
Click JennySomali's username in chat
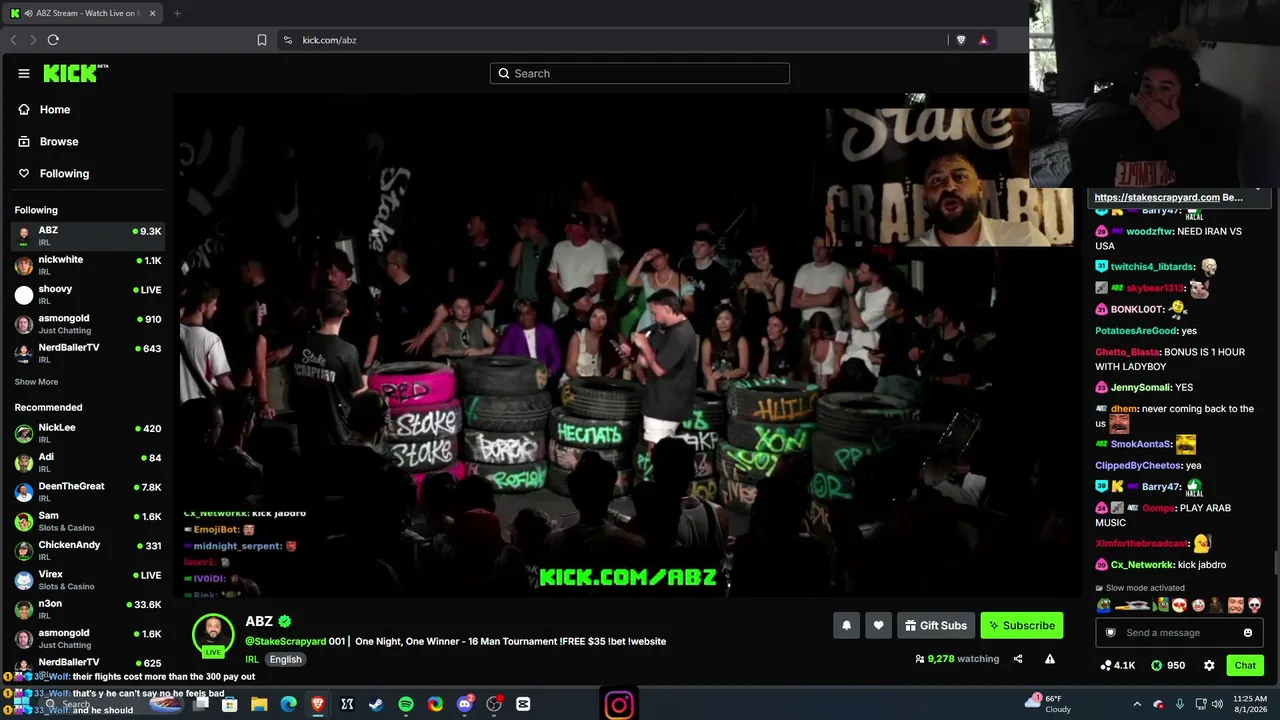pyautogui.click(x=1138, y=387)
